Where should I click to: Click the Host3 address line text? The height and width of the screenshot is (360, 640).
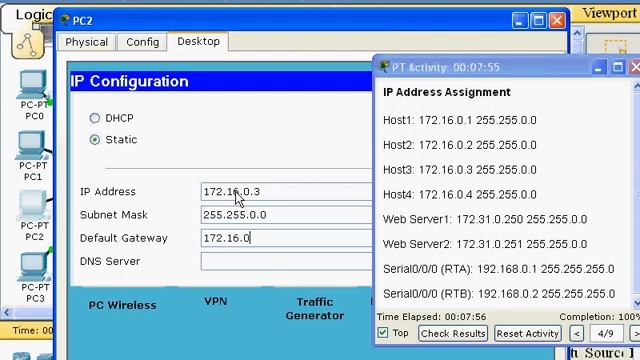(x=460, y=170)
